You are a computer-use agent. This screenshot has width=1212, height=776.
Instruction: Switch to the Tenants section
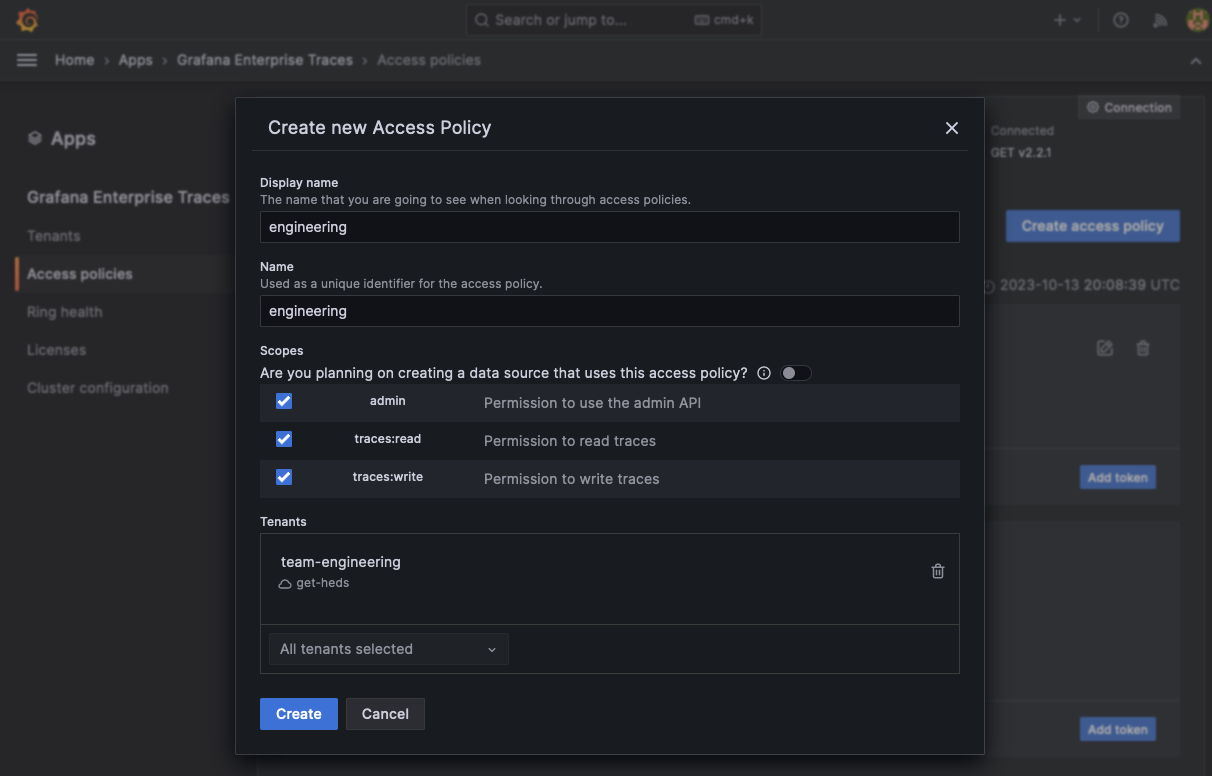click(53, 235)
